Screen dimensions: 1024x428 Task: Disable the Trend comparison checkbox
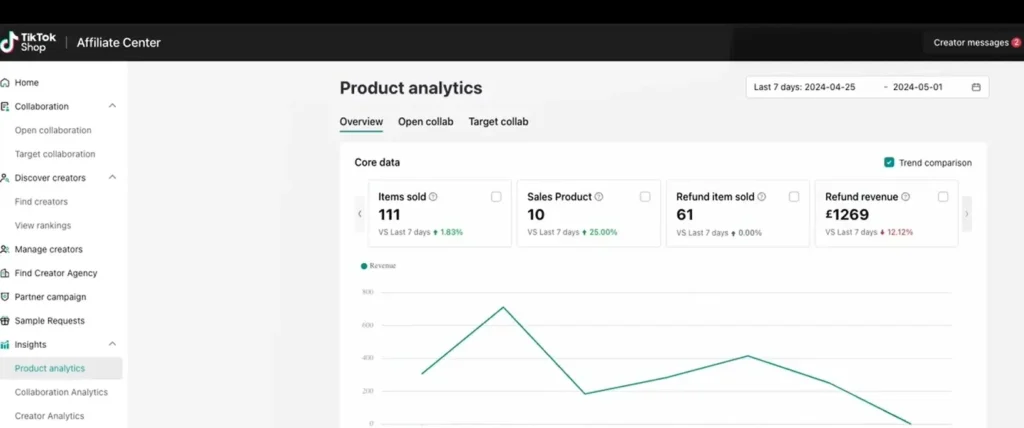pos(889,163)
